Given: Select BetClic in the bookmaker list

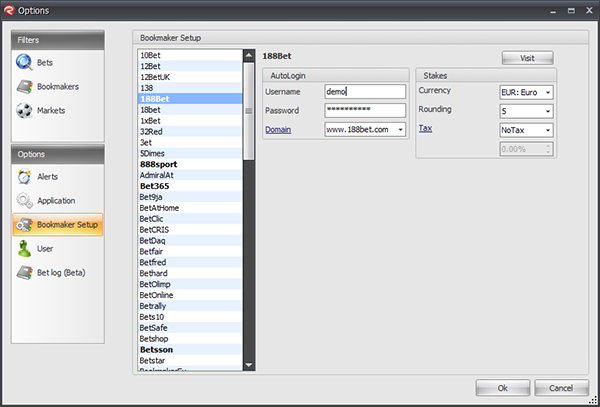Looking at the screenshot, I should click(x=190, y=219).
